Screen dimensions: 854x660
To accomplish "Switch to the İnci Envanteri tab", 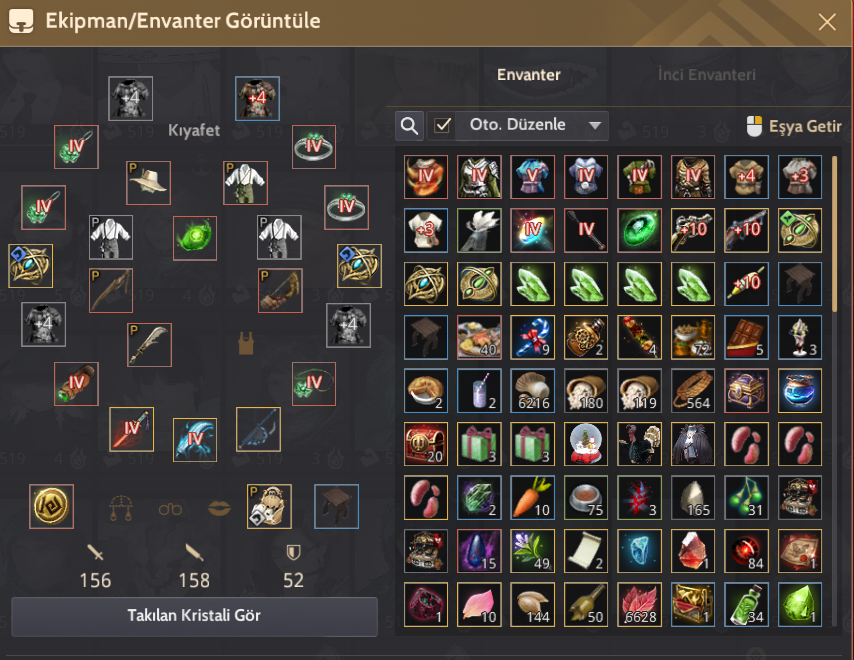I will pyautogui.click(x=706, y=75).
